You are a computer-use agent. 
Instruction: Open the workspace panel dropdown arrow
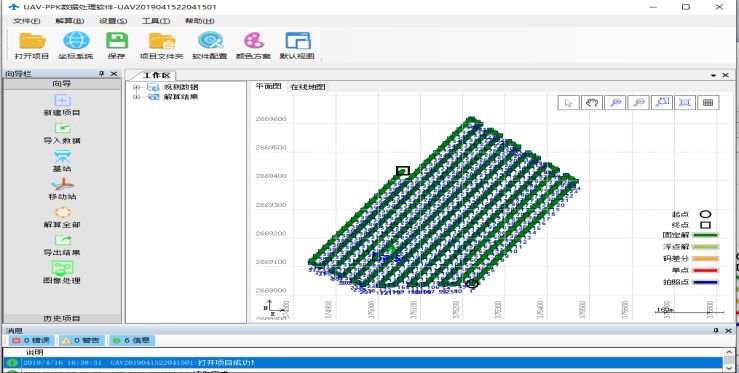[714, 75]
